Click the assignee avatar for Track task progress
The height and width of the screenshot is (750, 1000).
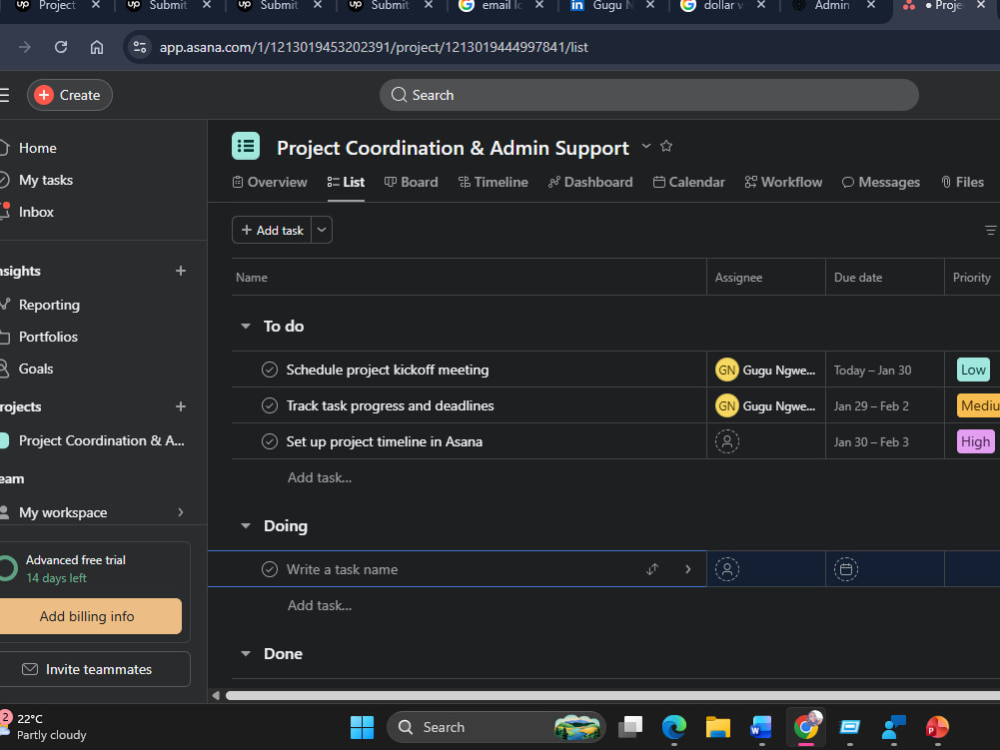[726, 406]
